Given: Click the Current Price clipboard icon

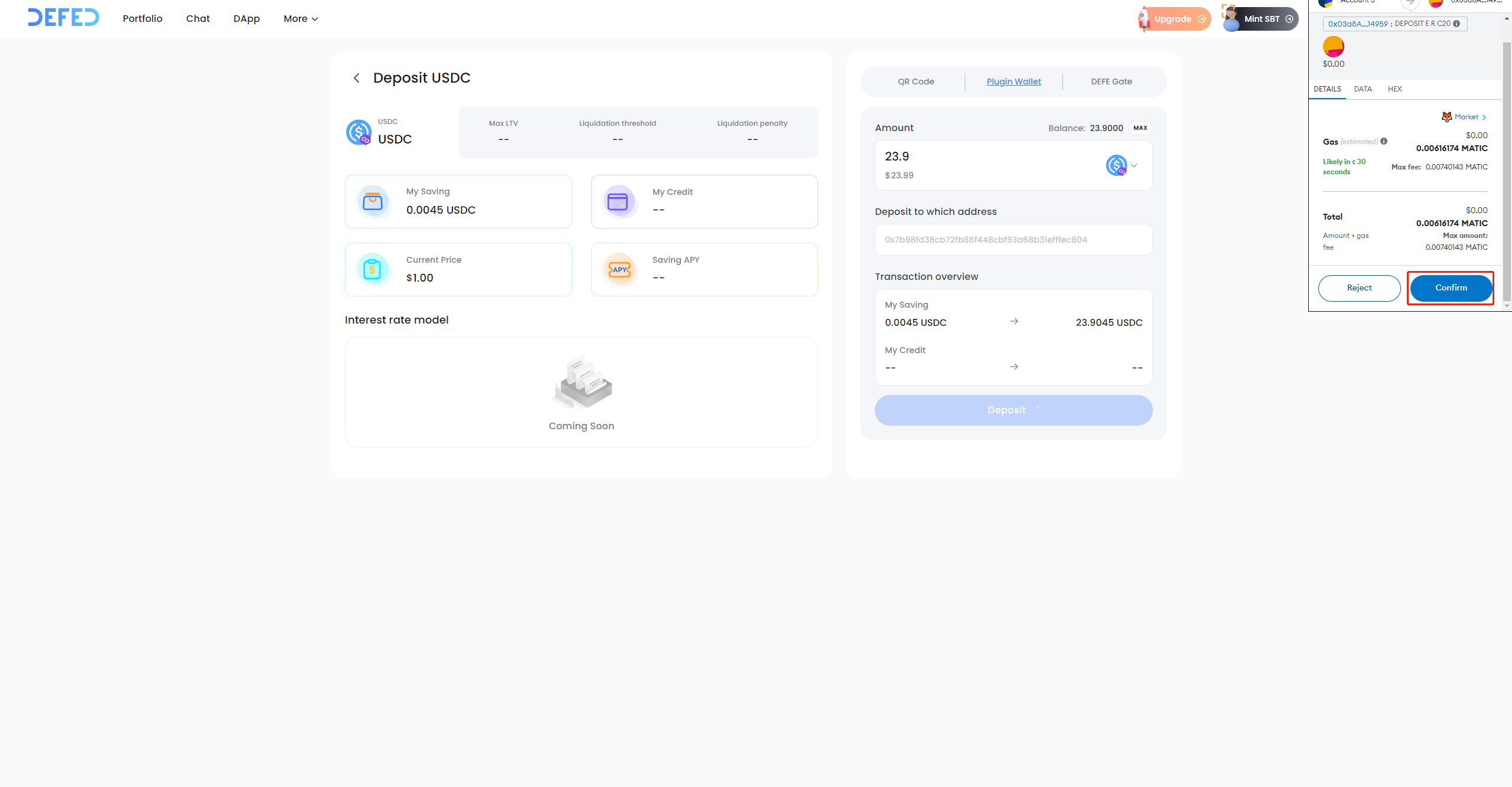Looking at the screenshot, I should tap(373, 269).
